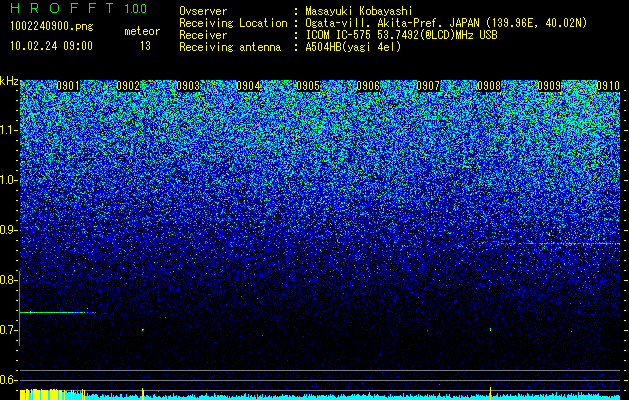Click the Receiving Location label

point(233,23)
